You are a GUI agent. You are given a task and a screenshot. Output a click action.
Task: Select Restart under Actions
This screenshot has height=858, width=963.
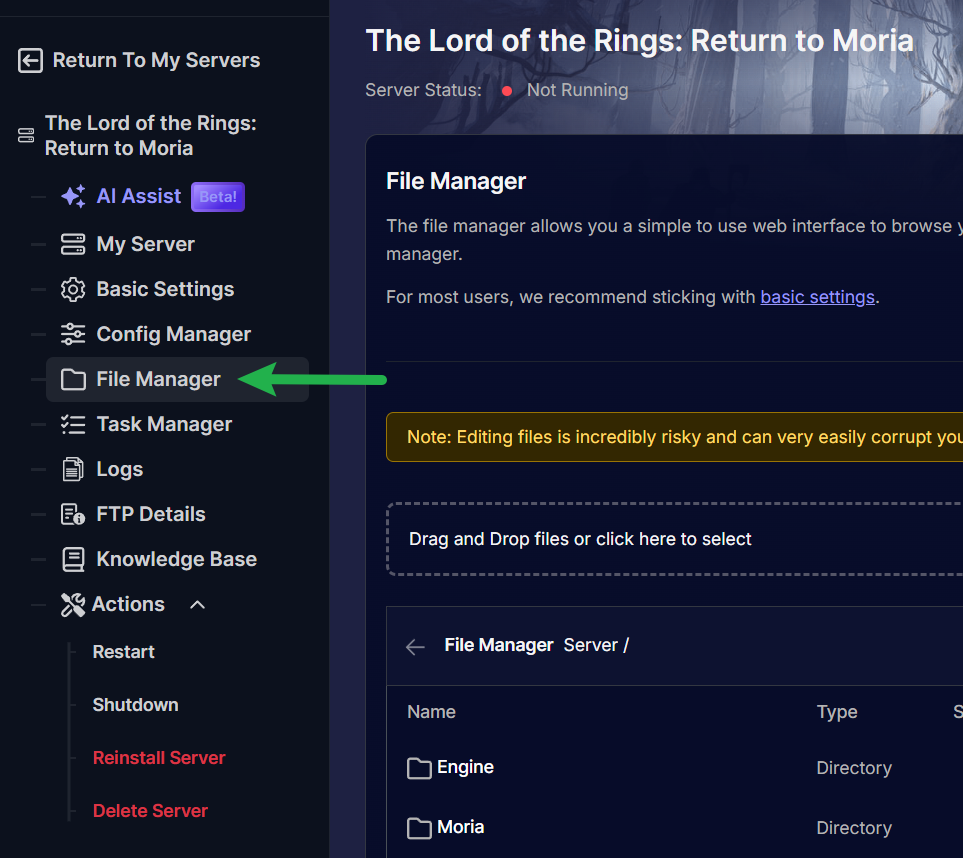click(x=123, y=652)
